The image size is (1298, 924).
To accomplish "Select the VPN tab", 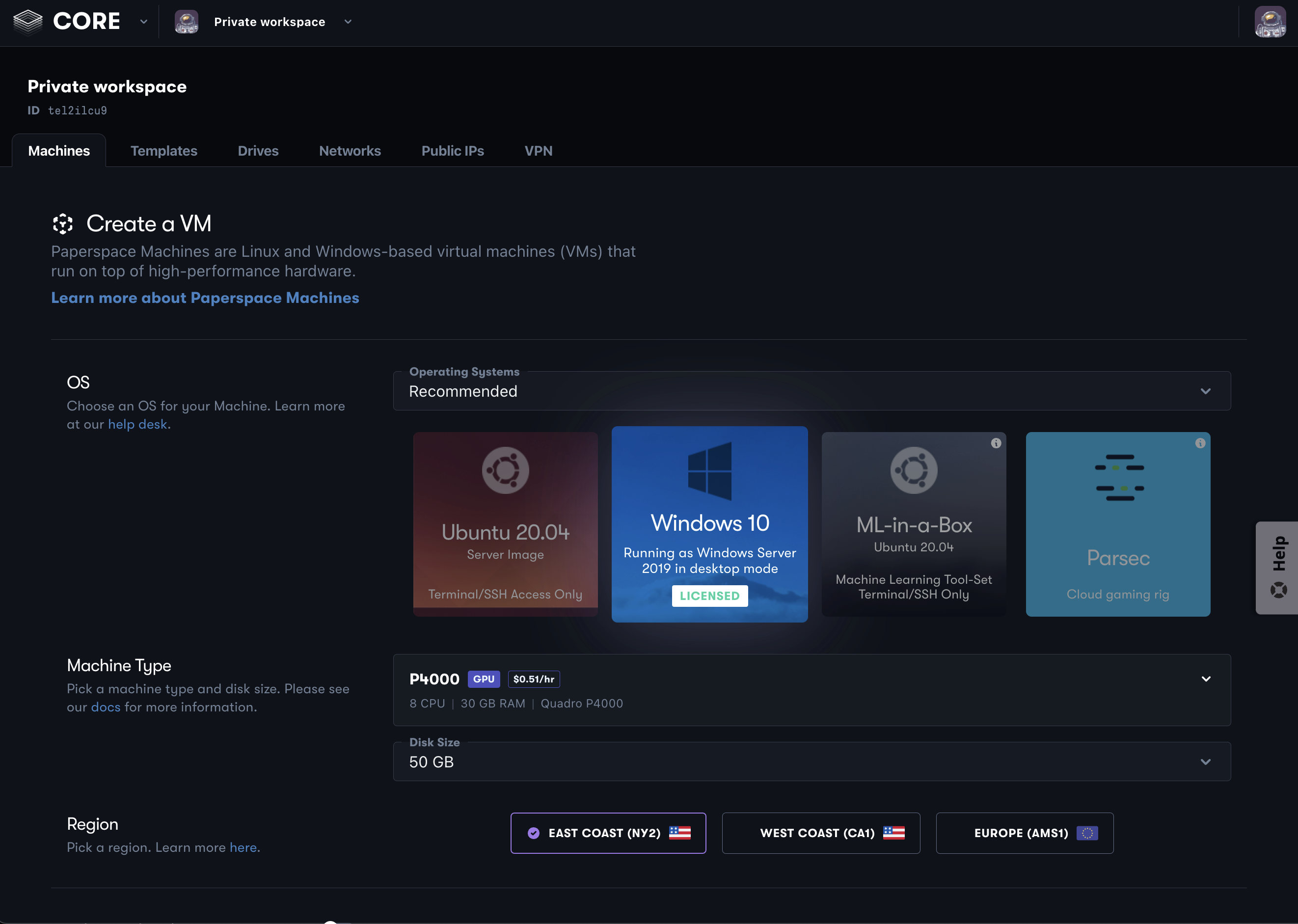I will (539, 151).
